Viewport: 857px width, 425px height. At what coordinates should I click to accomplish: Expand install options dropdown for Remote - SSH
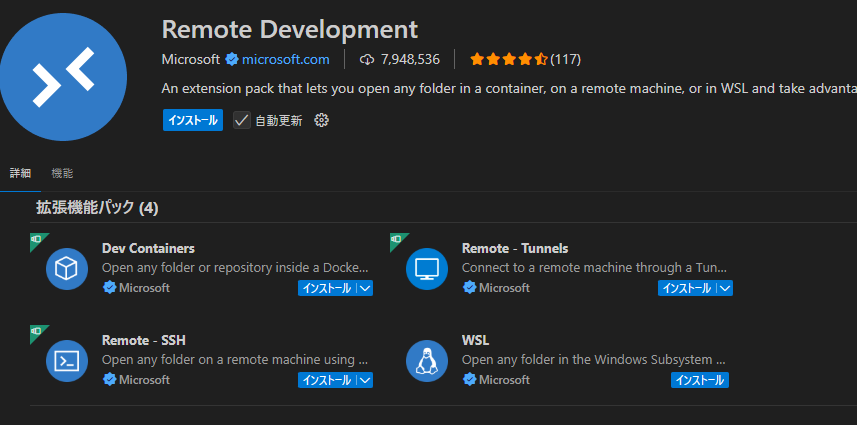366,380
